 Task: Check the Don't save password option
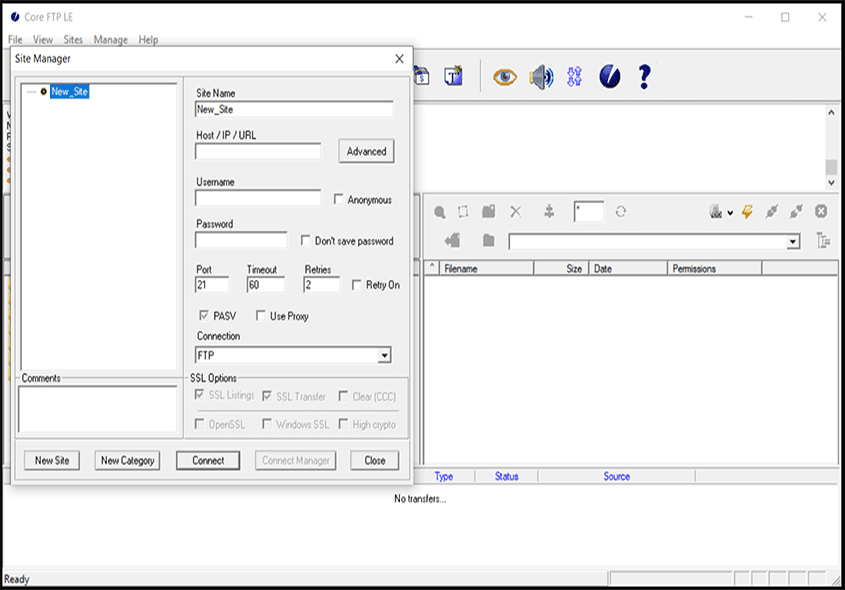307,241
